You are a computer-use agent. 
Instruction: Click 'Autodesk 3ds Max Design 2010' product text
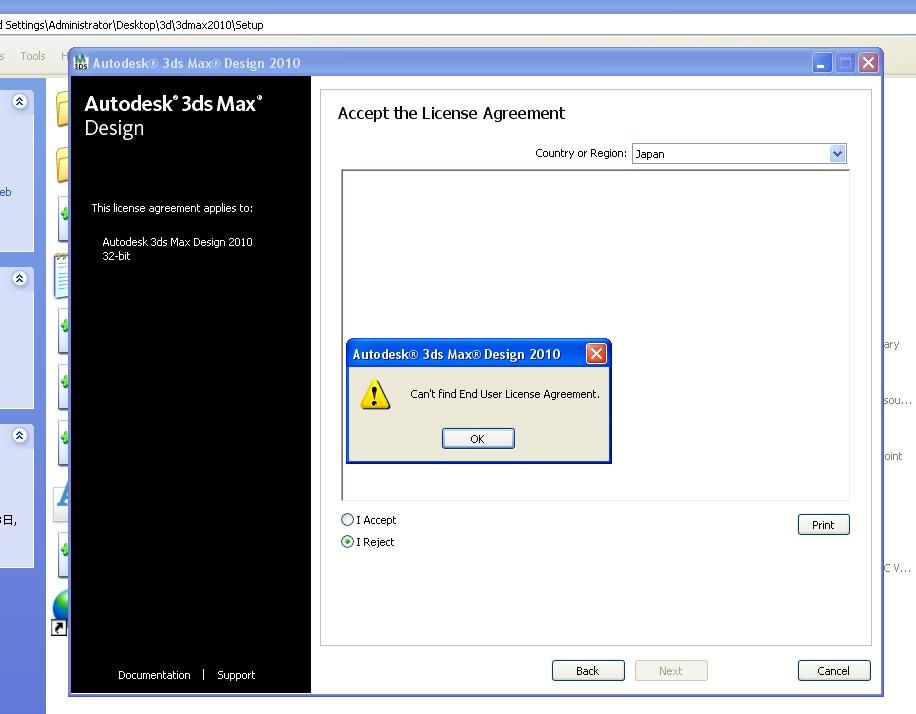(177, 249)
